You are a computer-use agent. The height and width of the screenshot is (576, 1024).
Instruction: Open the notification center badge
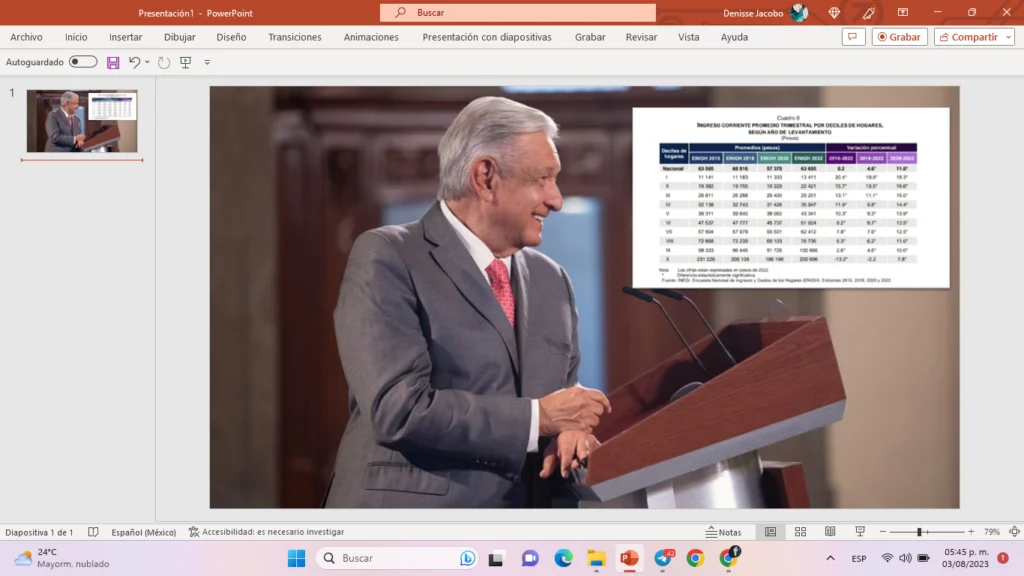pos(1003,558)
